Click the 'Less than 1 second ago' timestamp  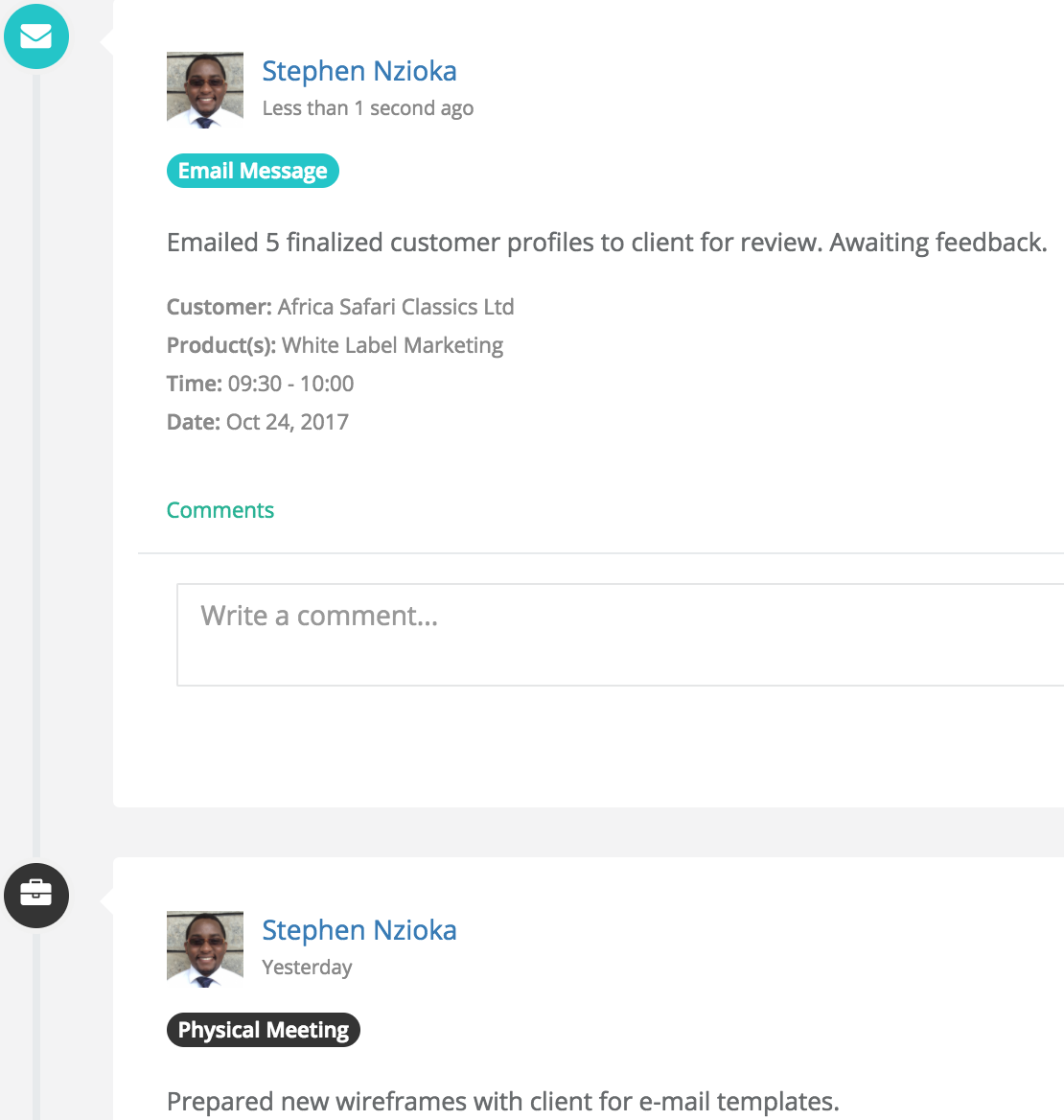[x=368, y=107]
